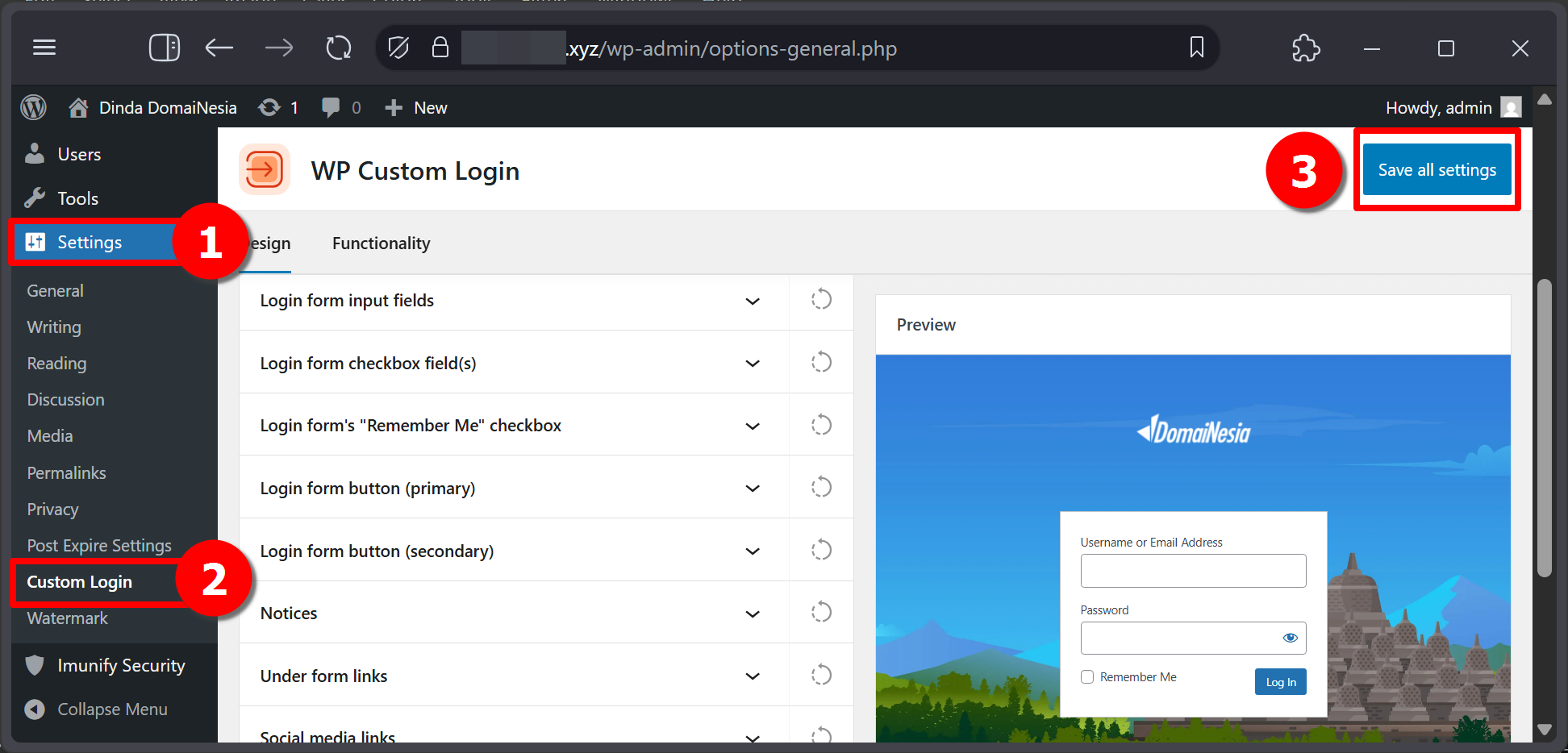The height and width of the screenshot is (753, 1568).
Task: Go to General settings
Action: coord(55,291)
